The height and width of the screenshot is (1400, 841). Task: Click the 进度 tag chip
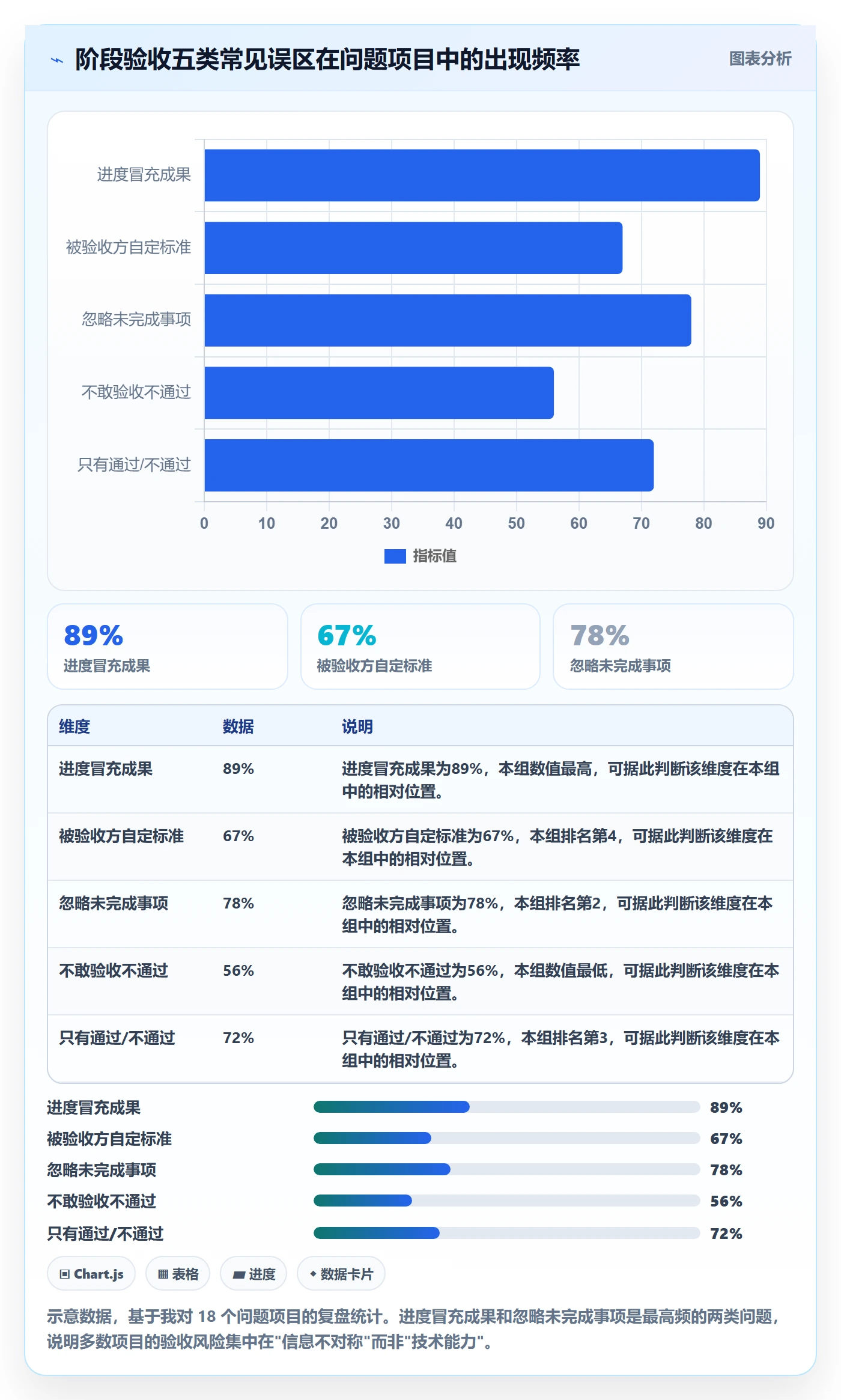pos(254,1274)
